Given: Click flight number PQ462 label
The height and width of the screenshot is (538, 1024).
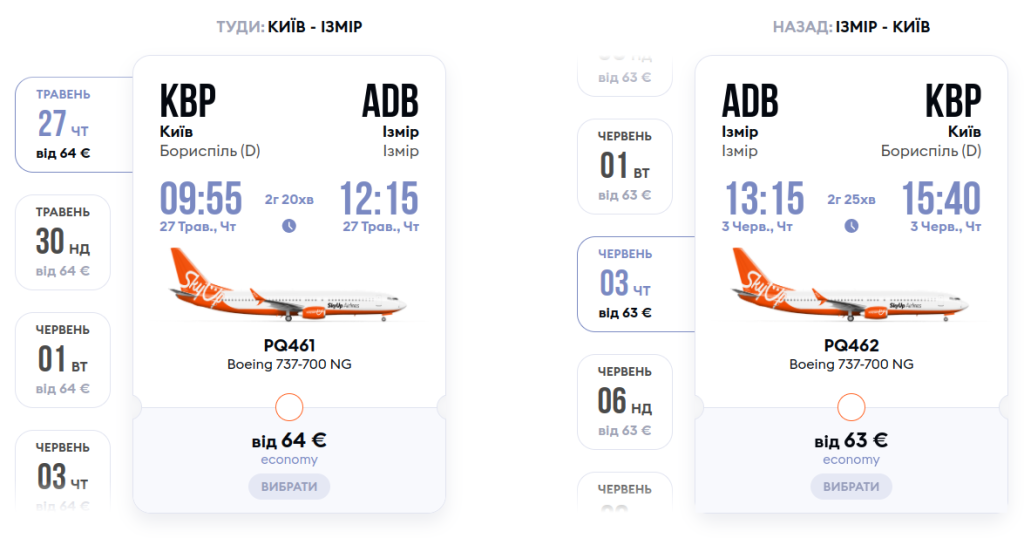Looking at the screenshot, I should (x=851, y=346).
